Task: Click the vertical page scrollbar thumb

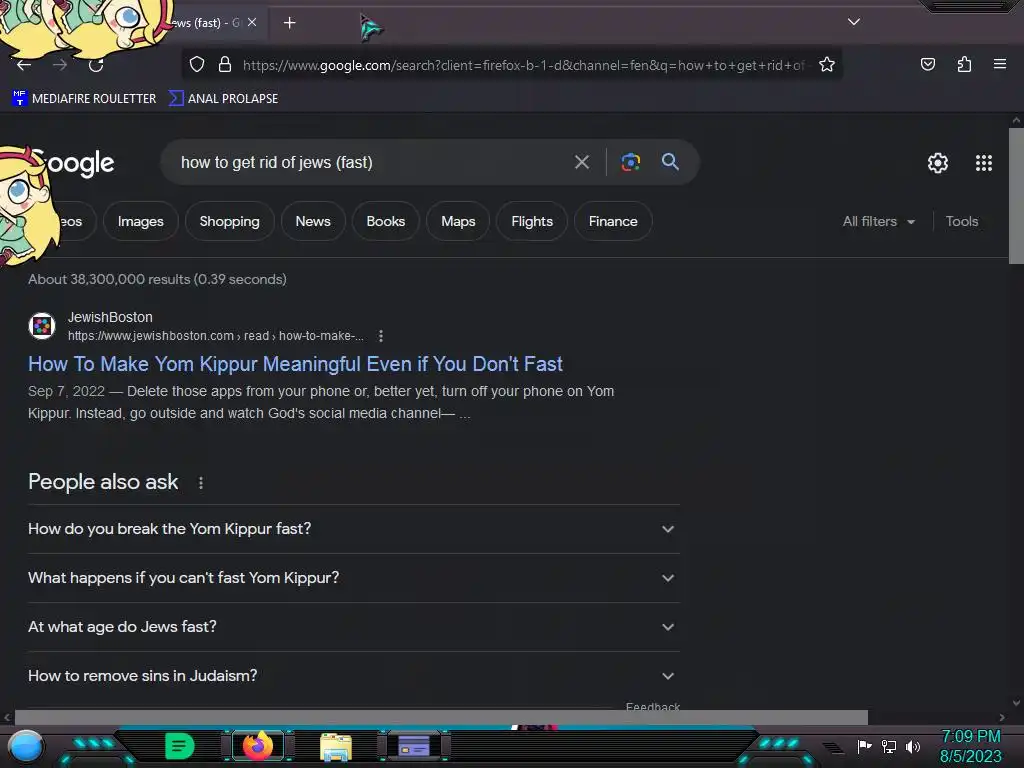Action: coord(1016,196)
